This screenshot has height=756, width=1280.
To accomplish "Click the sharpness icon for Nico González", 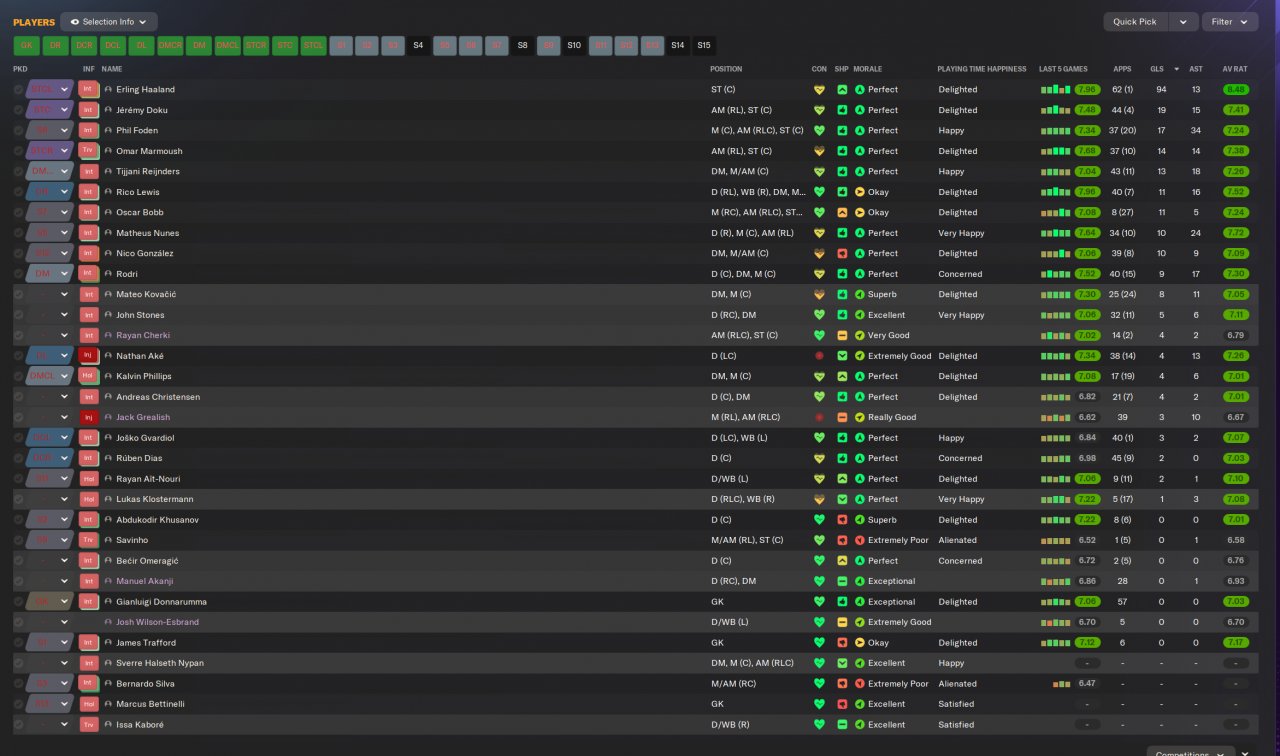I will pos(842,253).
